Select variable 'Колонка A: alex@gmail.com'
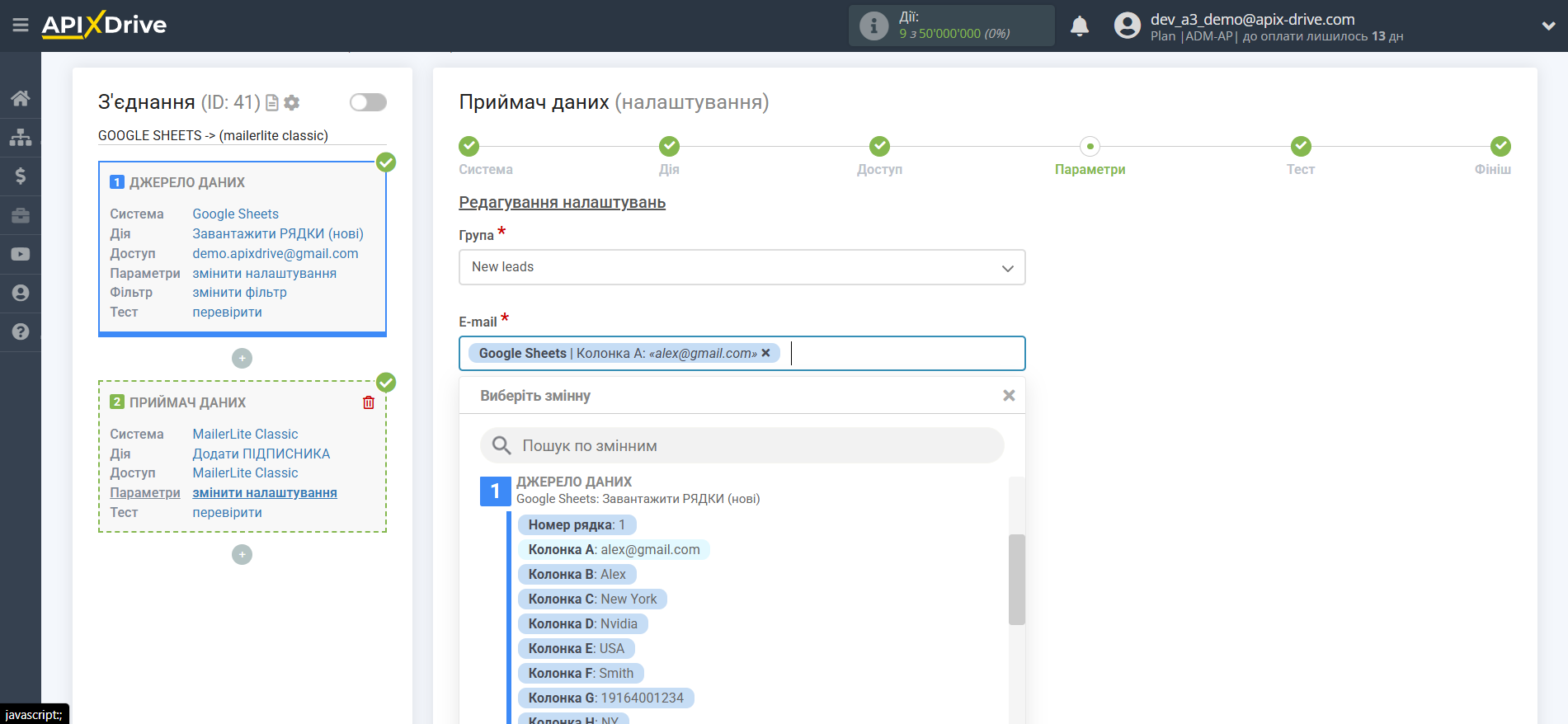1568x724 pixels. click(x=614, y=549)
